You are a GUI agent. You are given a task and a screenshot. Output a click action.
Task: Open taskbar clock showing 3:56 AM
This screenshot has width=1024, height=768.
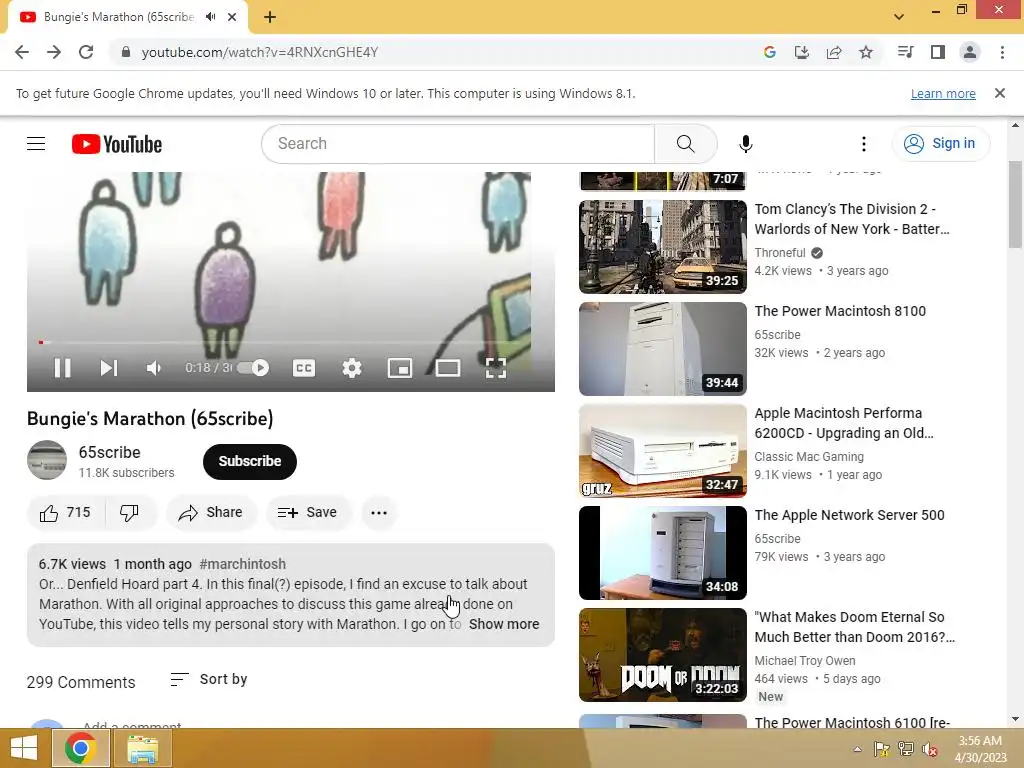click(x=980, y=749)
